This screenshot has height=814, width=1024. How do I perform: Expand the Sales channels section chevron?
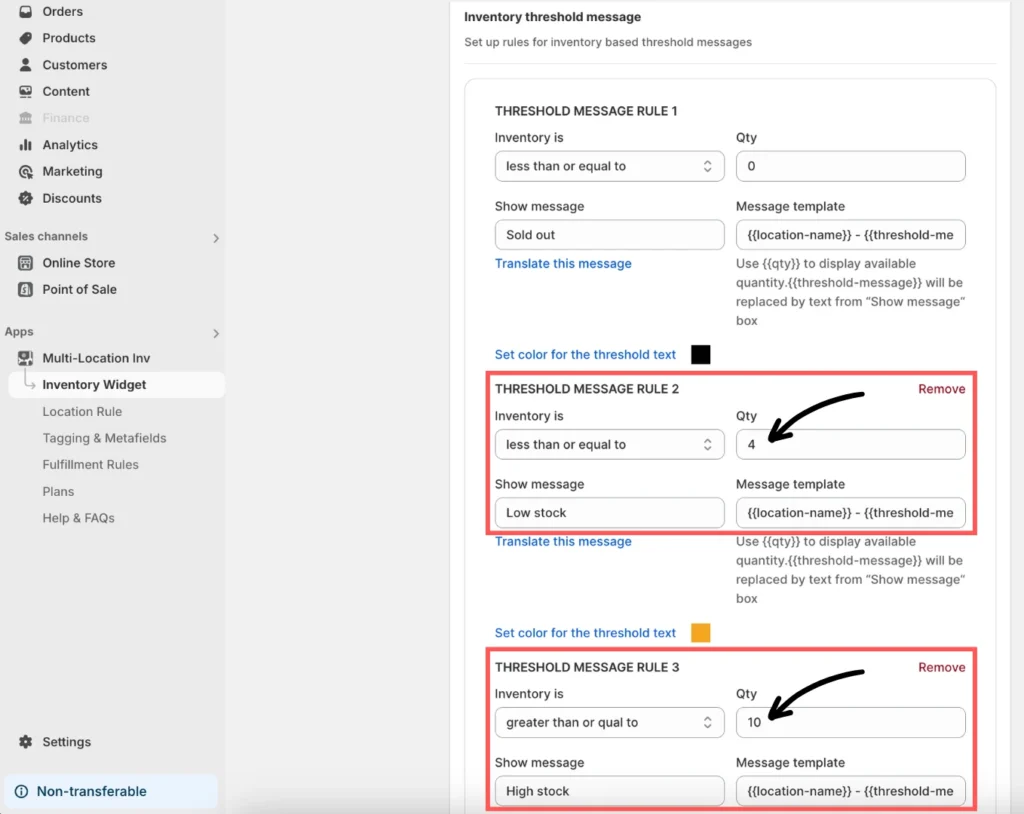(216, 238)
